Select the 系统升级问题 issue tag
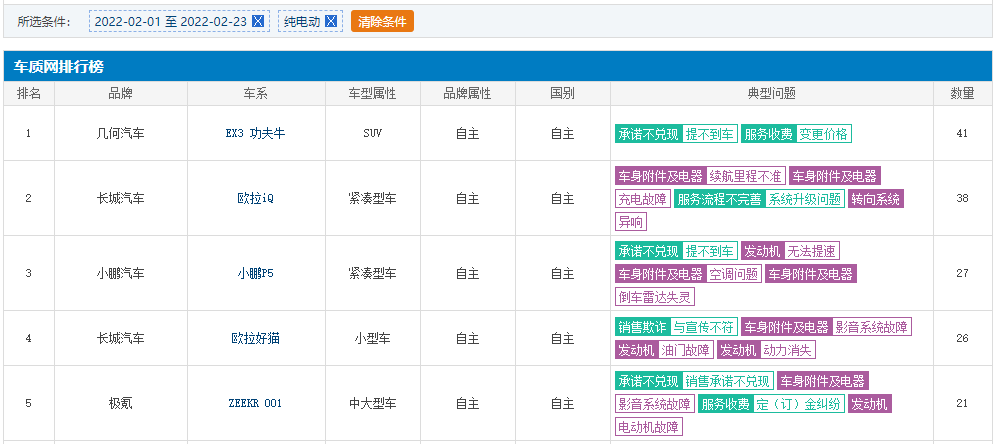 804,199
